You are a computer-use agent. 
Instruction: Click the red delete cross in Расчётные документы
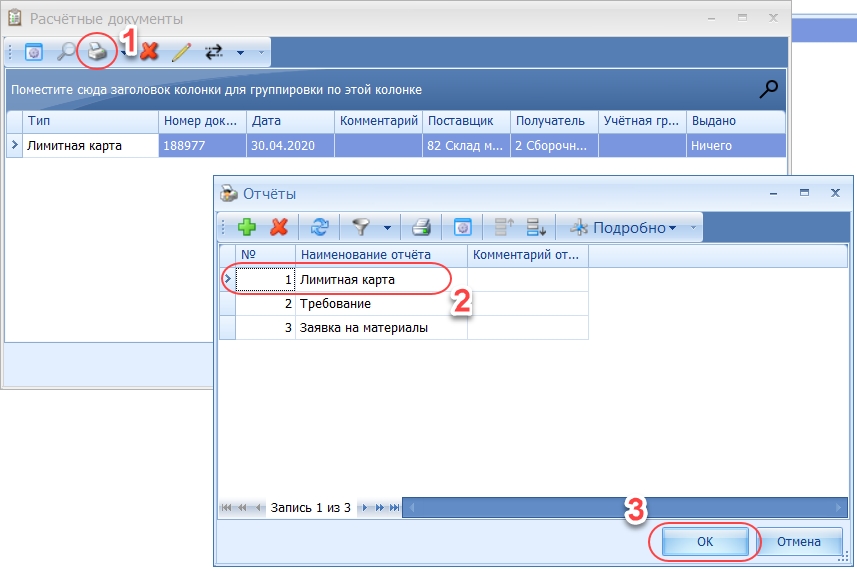pyautogui.click(x=150, y=52)
